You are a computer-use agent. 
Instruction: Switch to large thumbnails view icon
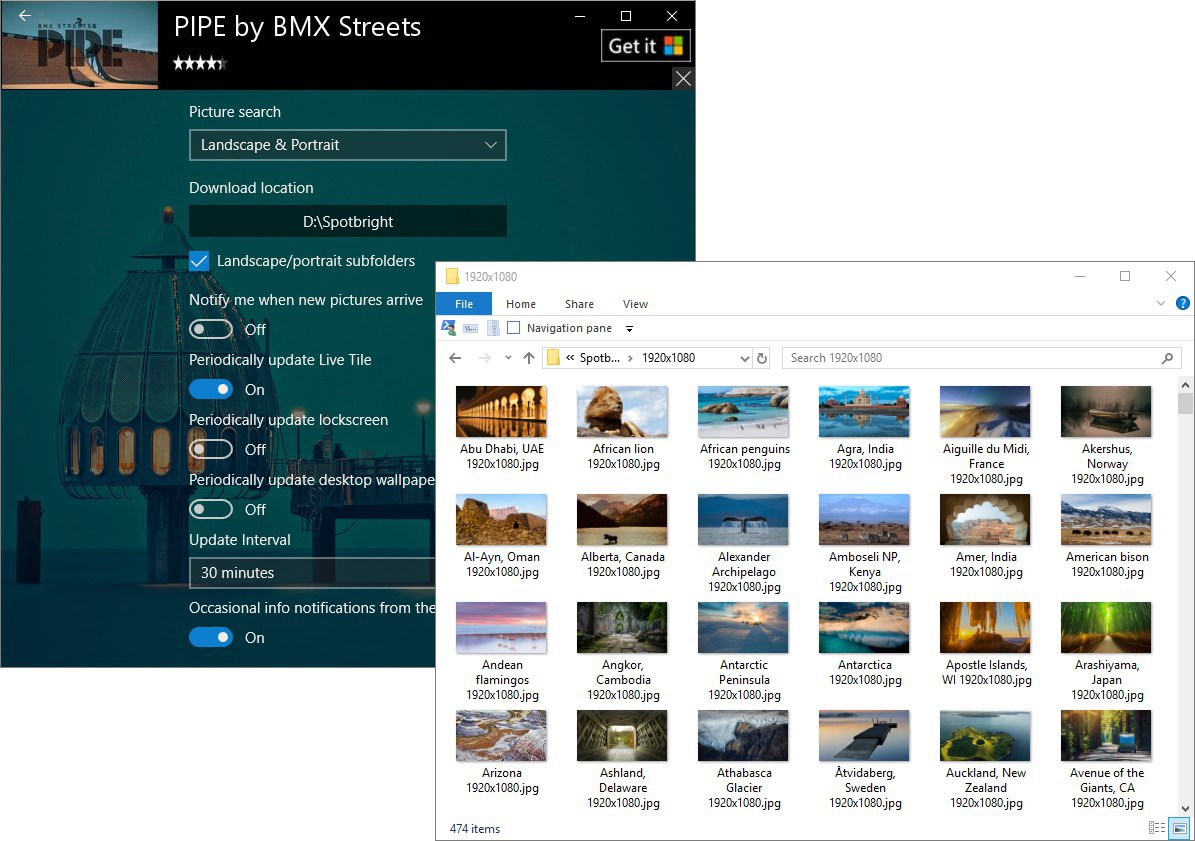pos(1179,828)
